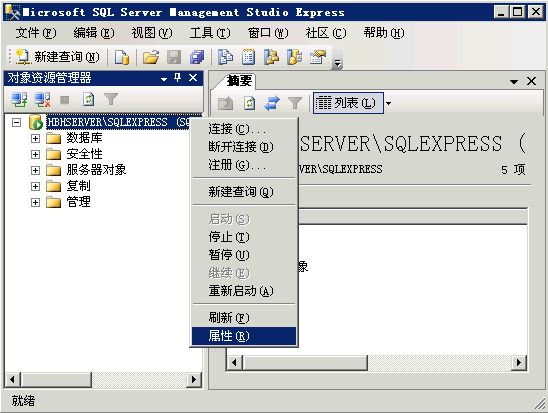Expand the 复制 folder node
The image size is (548, 413).
click(35, 186)
